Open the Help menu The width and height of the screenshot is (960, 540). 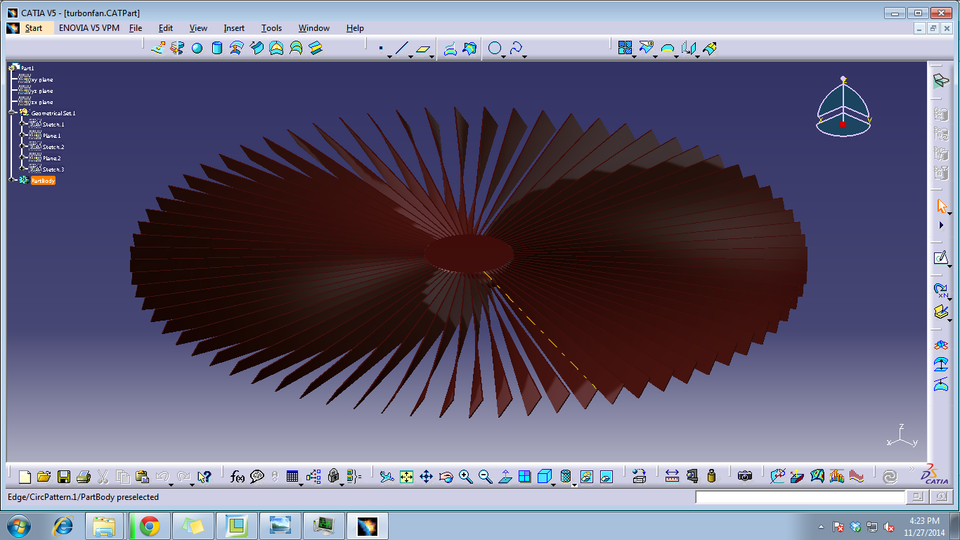tap(354, 28)
